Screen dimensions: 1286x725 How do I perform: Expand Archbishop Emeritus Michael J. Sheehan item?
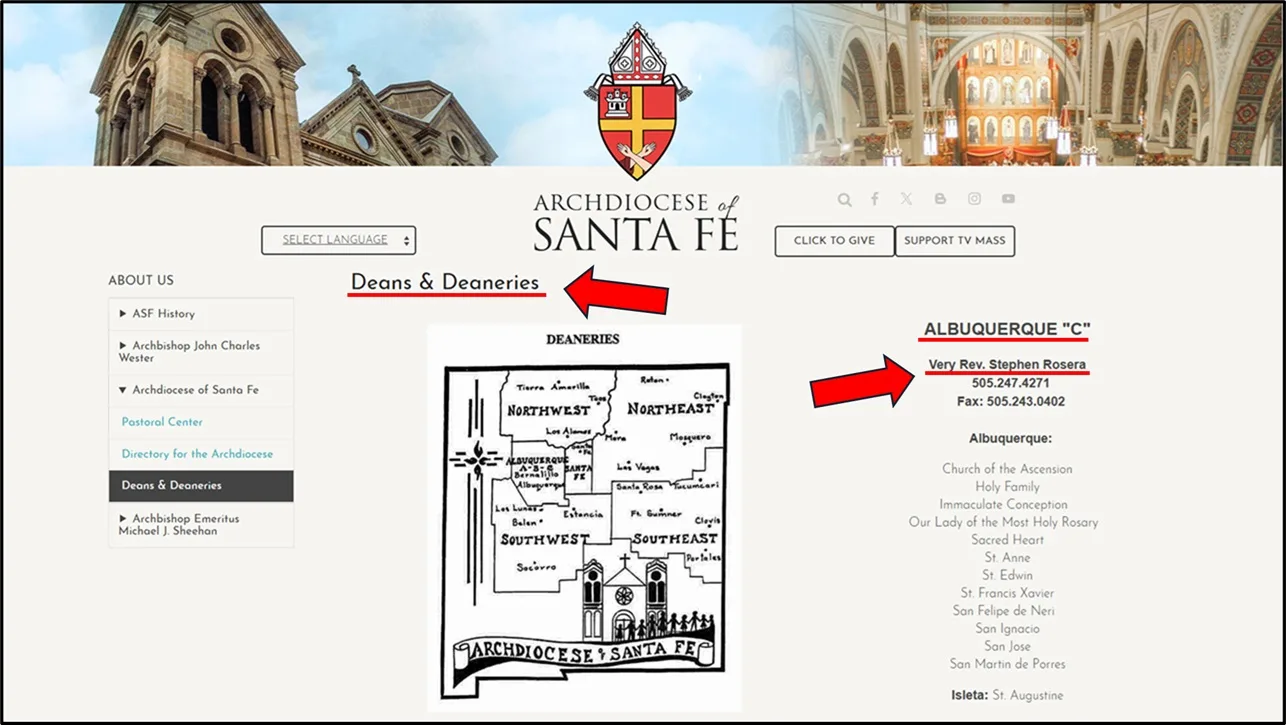(x=201, y=525)
